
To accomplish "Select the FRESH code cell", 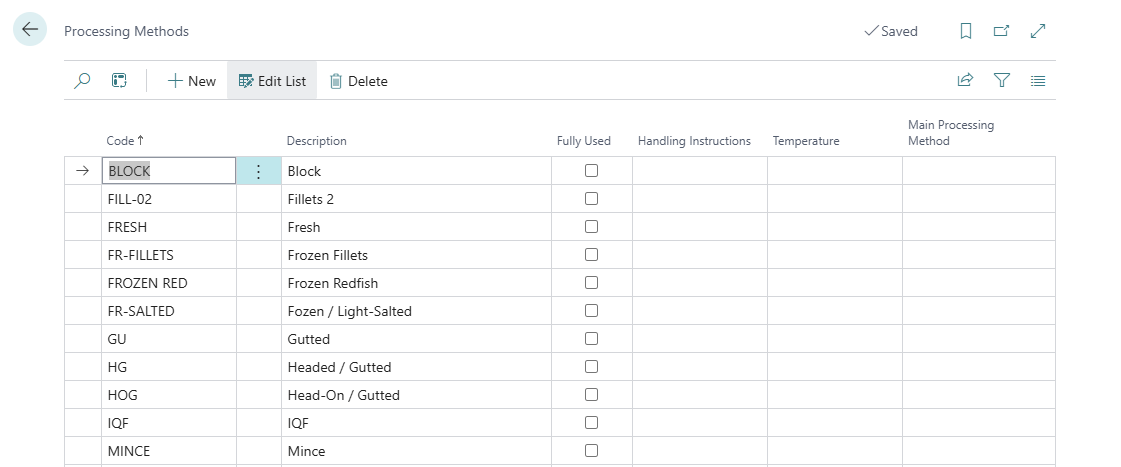I will (169, 227).
